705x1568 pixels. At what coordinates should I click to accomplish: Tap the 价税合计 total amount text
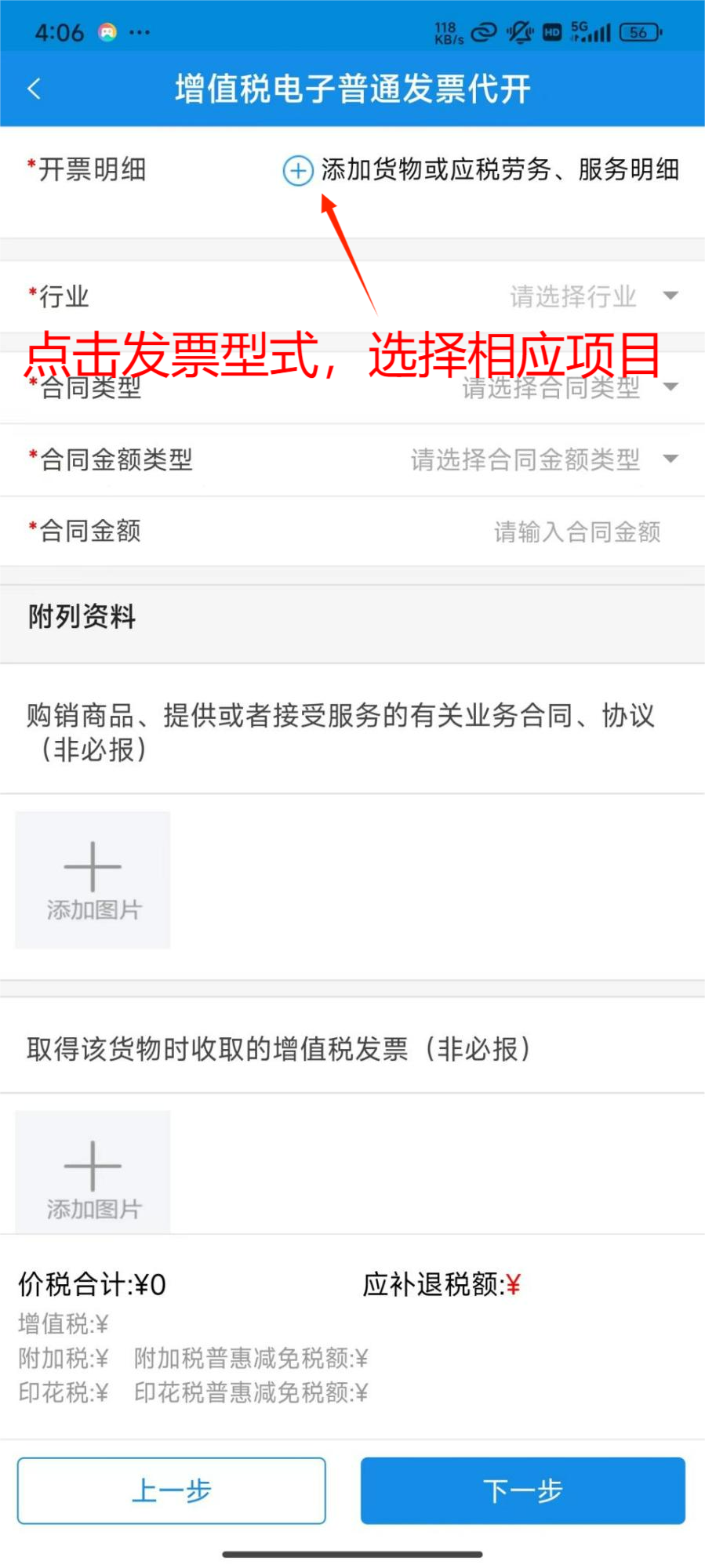click(93, 1285)
